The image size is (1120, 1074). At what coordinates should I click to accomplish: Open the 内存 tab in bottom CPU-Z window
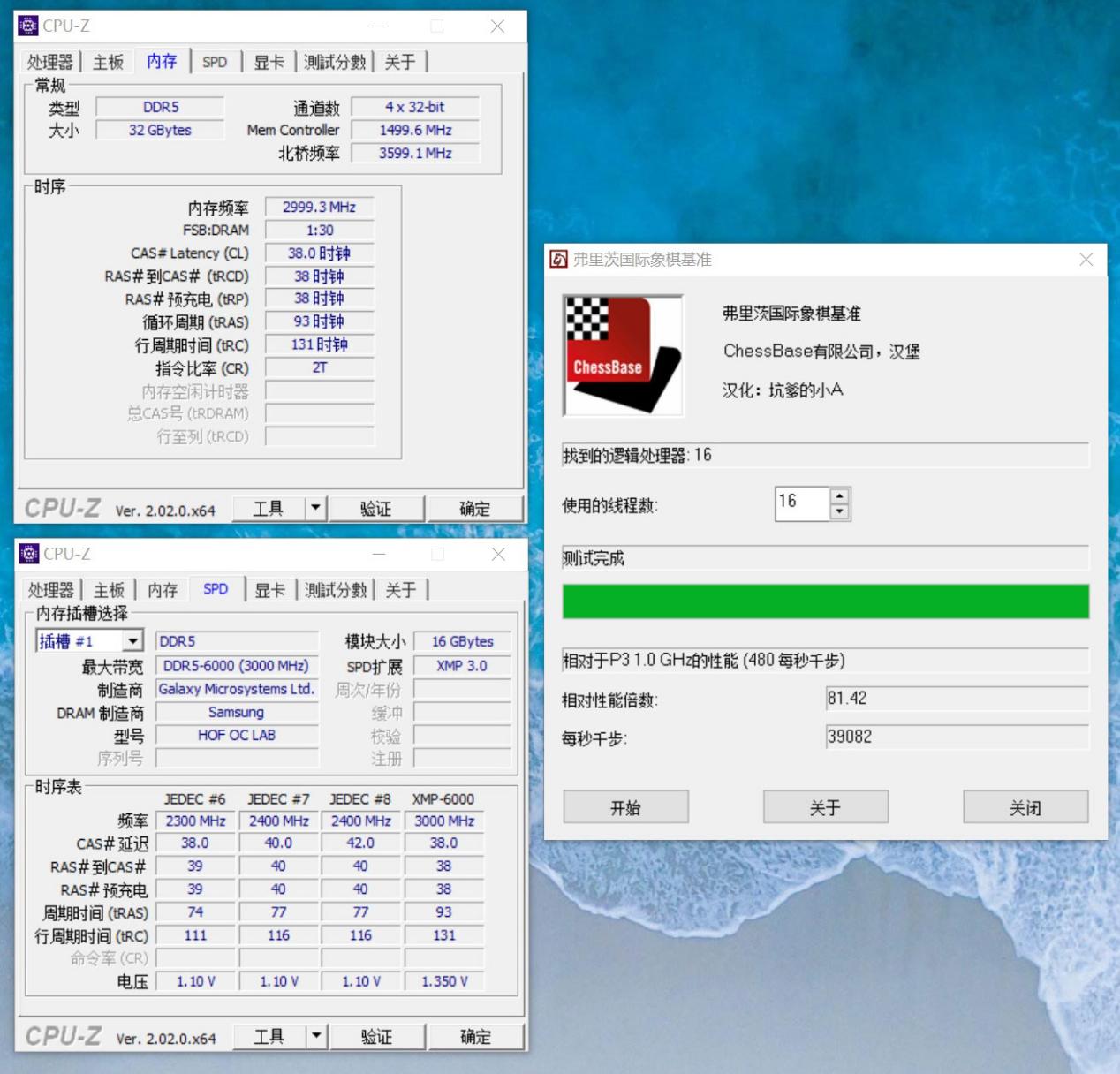[162, 589]
